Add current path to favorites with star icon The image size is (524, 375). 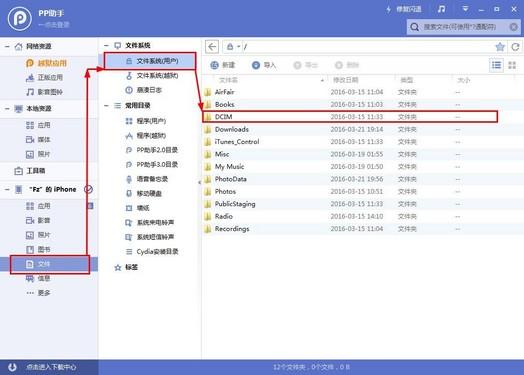[500, 47]
